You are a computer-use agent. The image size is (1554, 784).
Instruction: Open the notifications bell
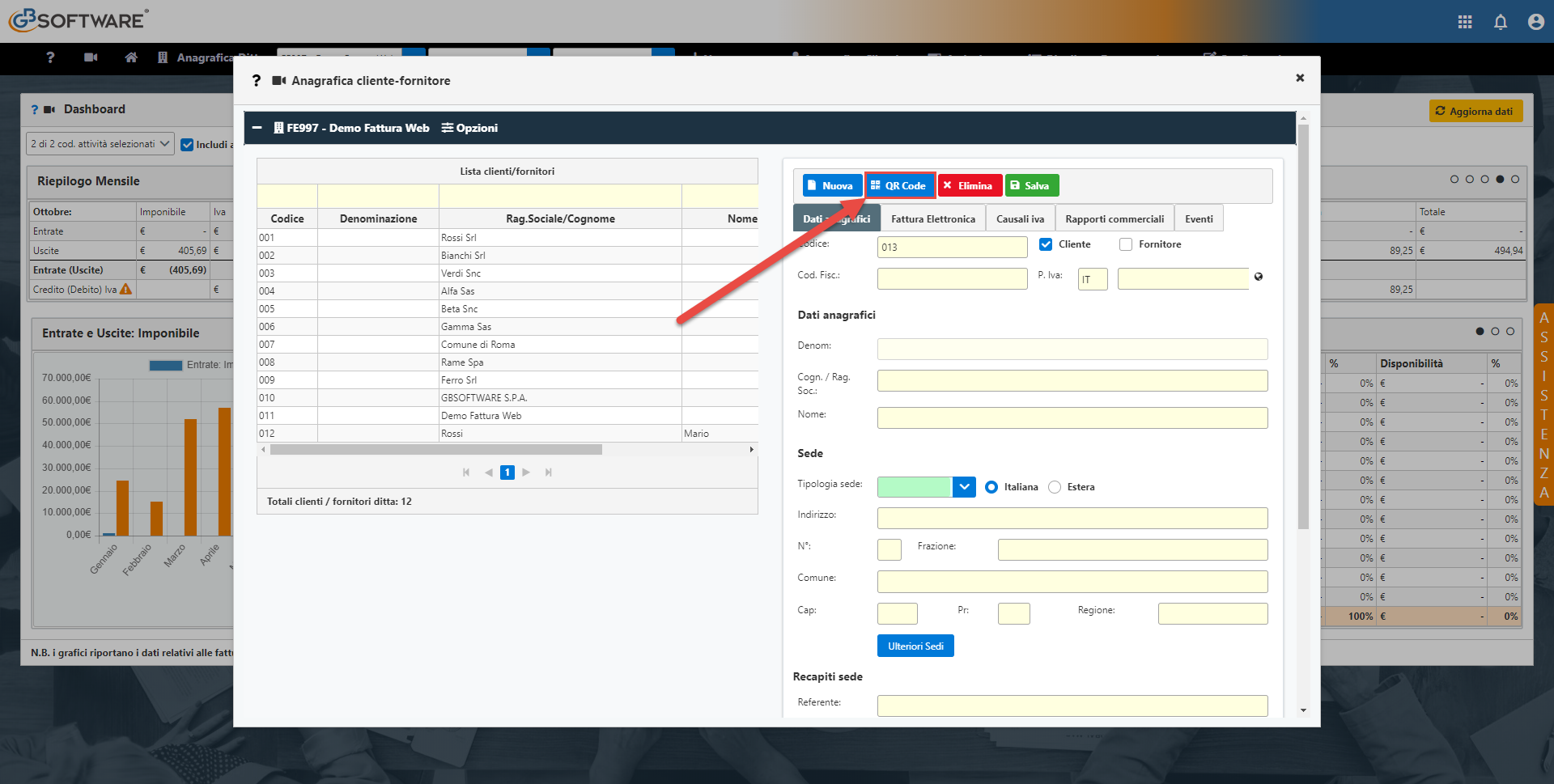[1501, 22]
